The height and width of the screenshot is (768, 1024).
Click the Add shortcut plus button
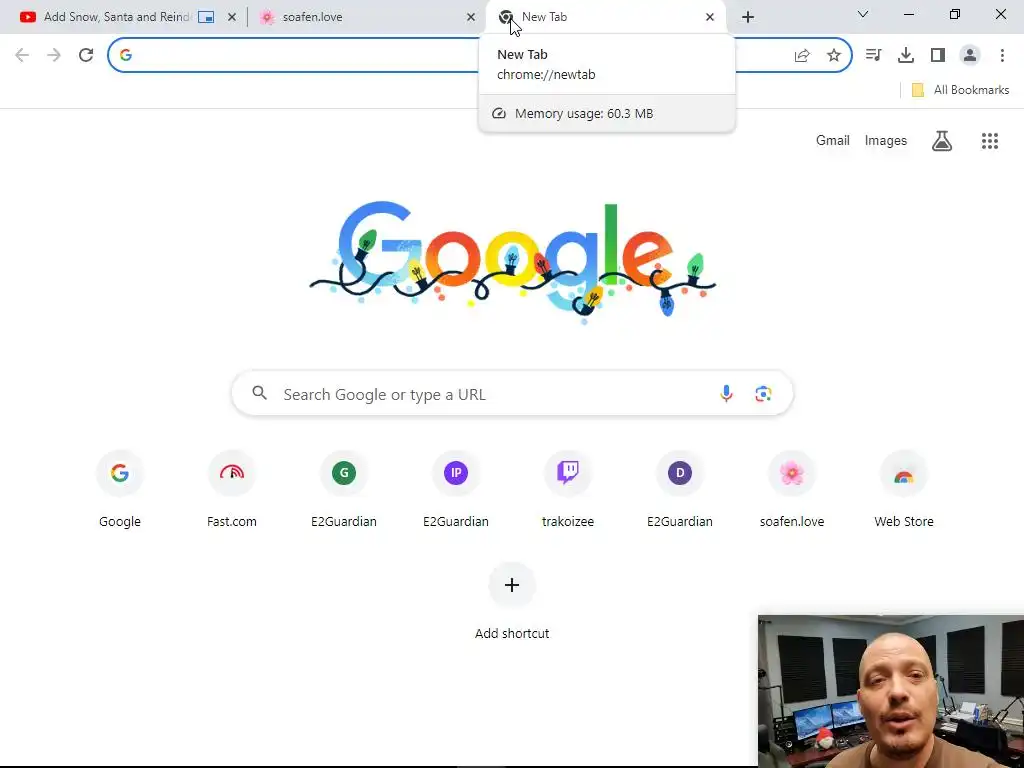512,585
